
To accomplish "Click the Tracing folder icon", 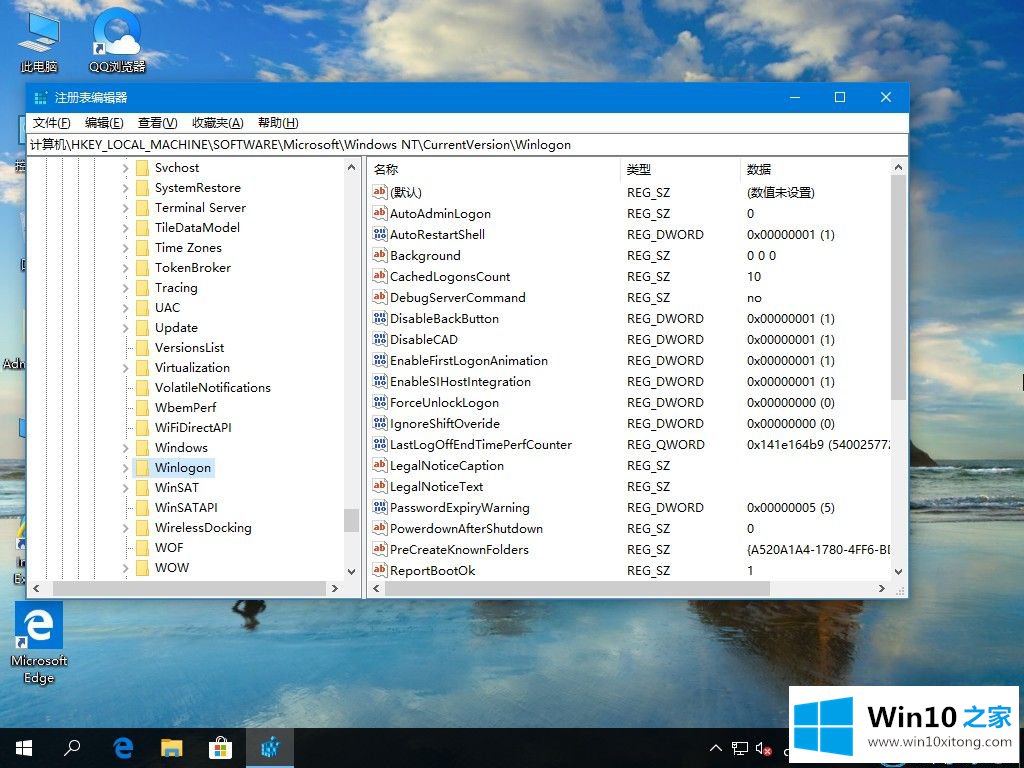I will (x=142, y=288).
